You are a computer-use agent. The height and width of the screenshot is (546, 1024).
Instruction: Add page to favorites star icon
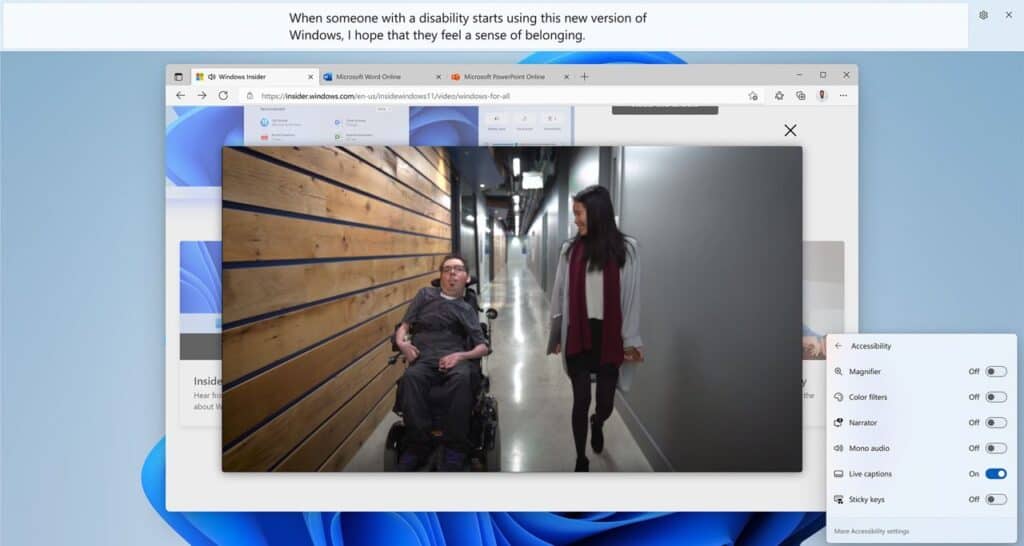pyautogui.click(x=753, y=95)
